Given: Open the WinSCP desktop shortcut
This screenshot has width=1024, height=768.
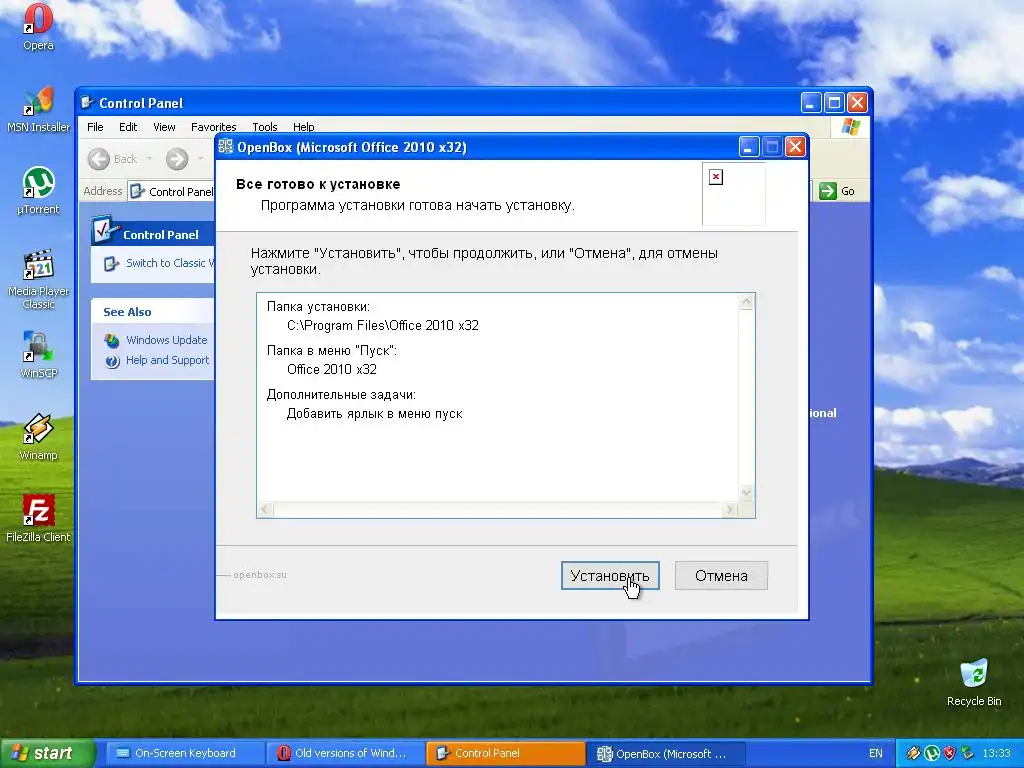Looking at the screenshot, I should click(38, 355).
